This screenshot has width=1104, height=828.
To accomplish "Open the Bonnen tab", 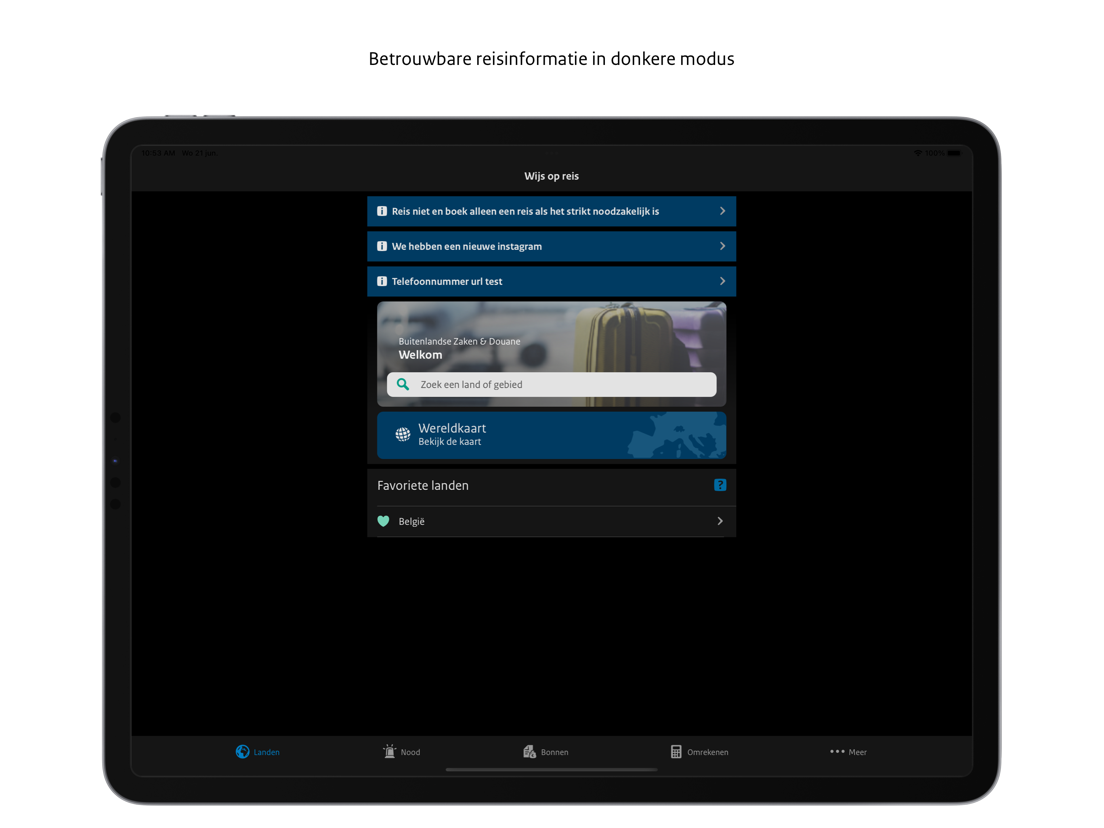I will 546,752.
